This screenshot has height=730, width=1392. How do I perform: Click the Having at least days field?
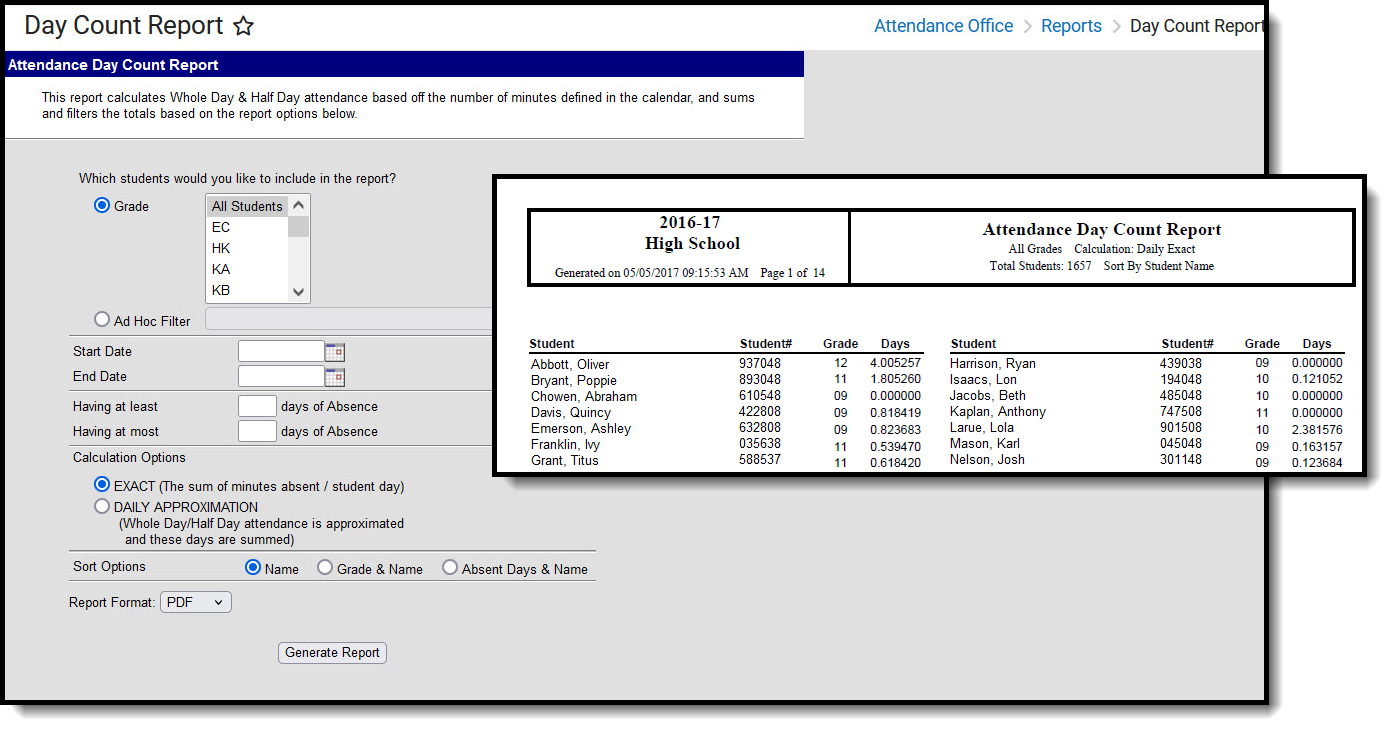(257, 406)
